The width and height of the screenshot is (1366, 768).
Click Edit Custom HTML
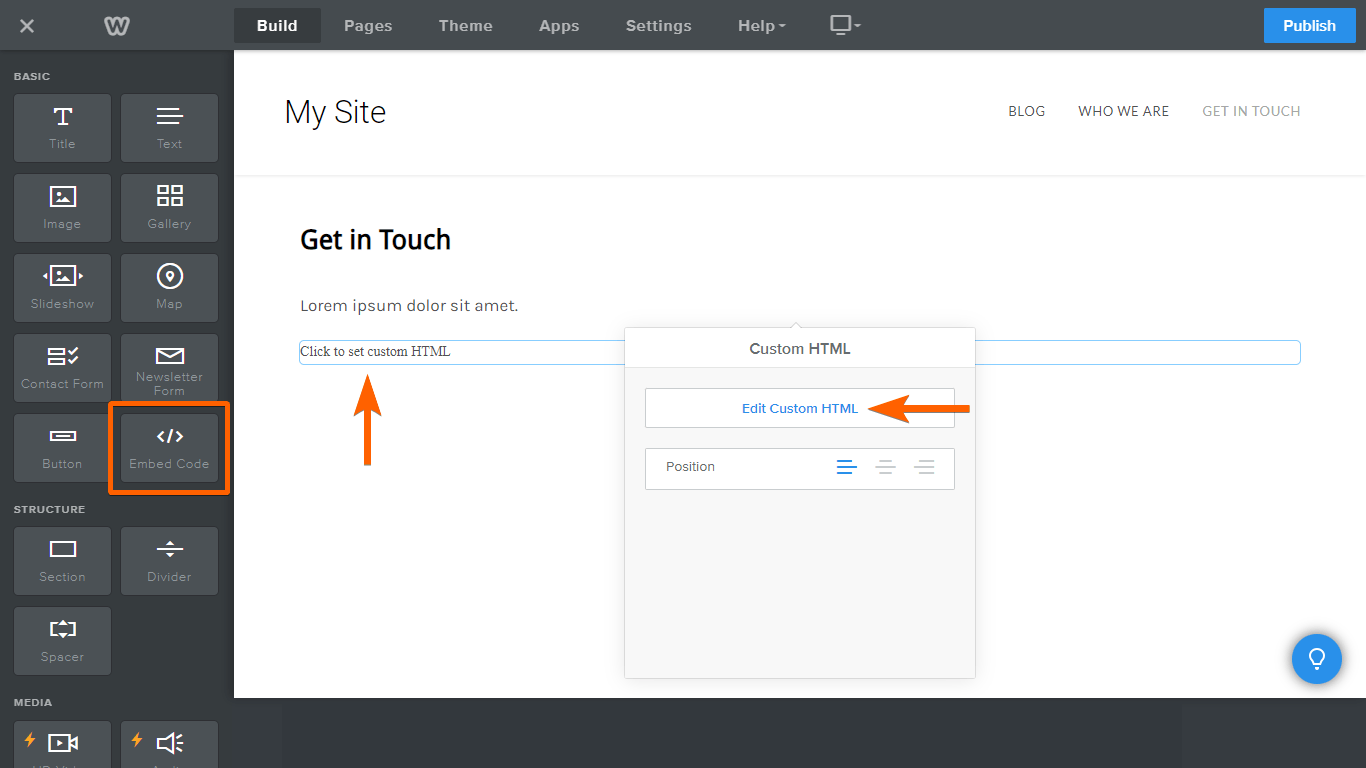click(799, 408)
